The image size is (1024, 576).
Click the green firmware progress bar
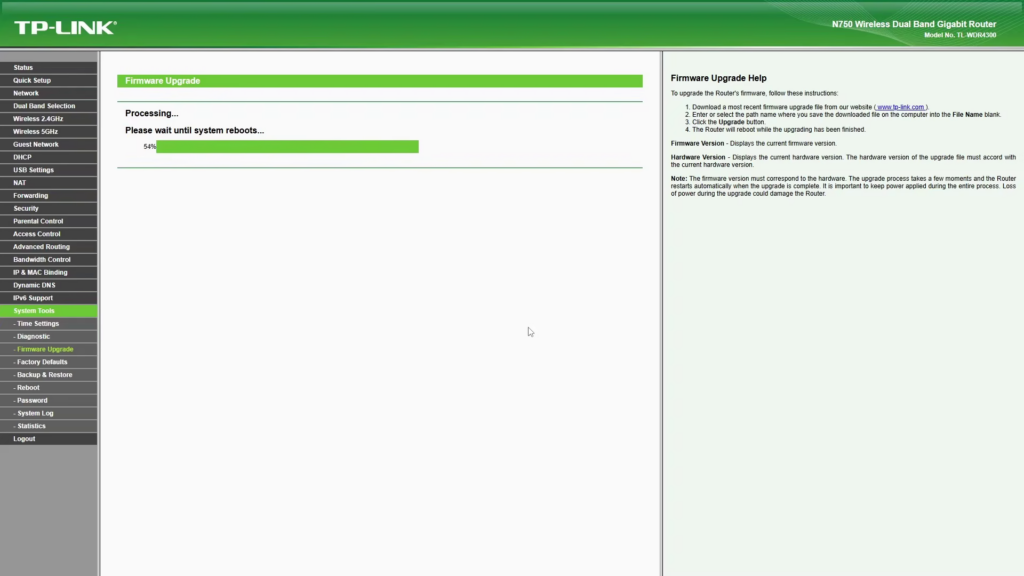coord(287,147)
